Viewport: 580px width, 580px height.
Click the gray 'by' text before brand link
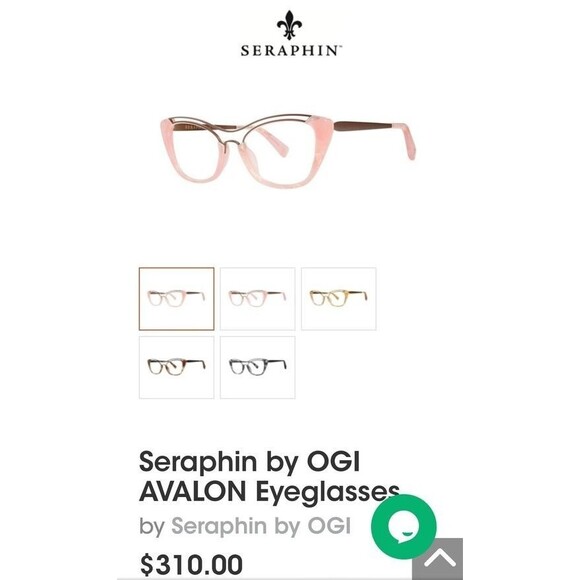point(152,527)
